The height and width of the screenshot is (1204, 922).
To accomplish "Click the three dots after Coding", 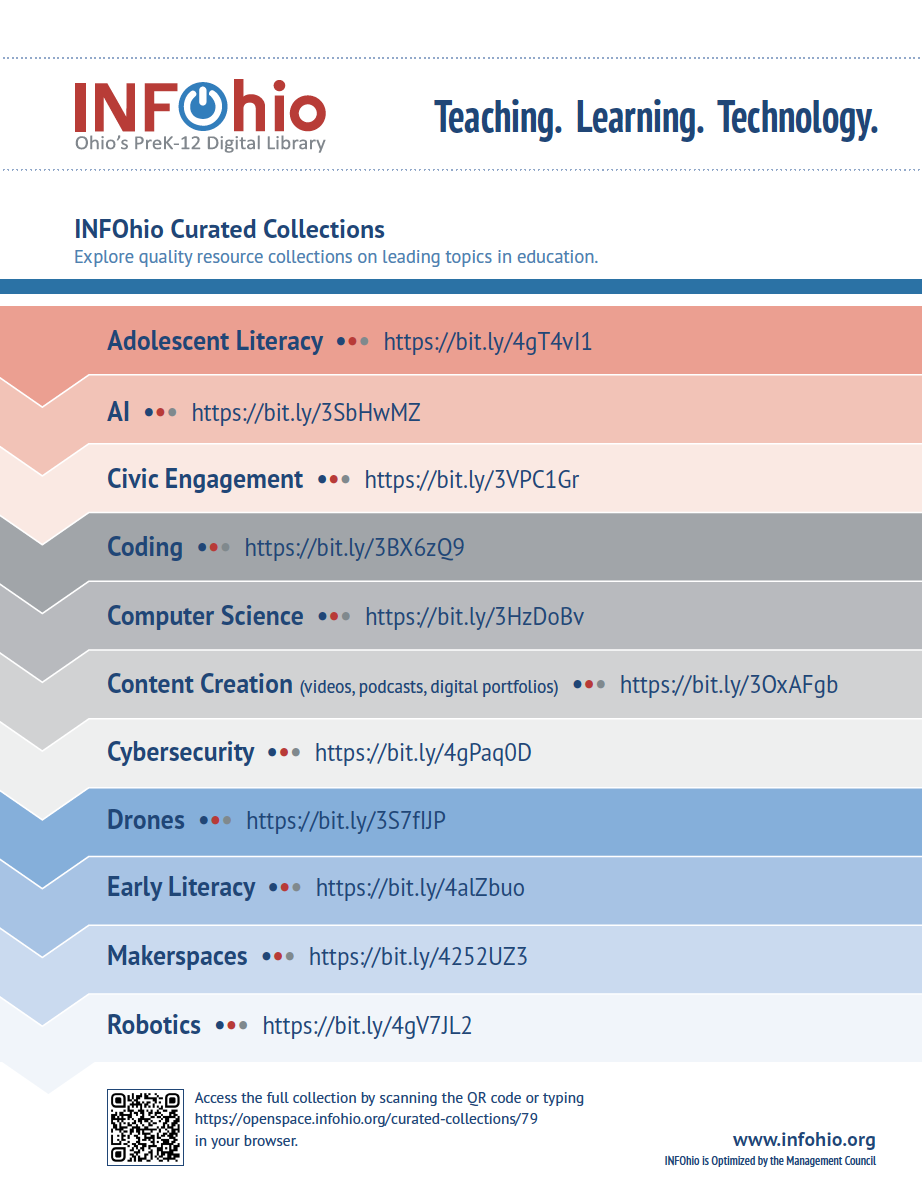I will [214, 548].
